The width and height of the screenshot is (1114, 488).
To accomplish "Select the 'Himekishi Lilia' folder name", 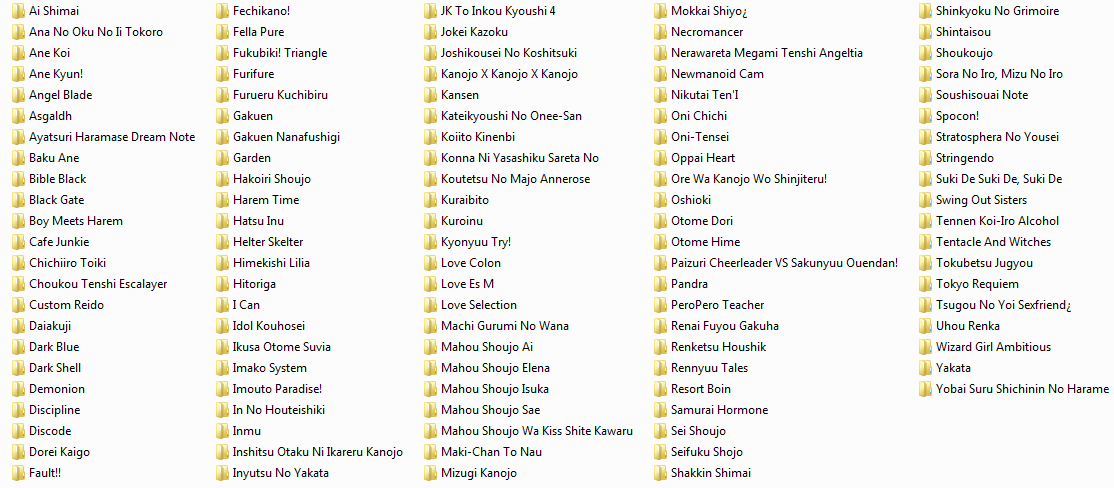I will click(x=271, y=263).
